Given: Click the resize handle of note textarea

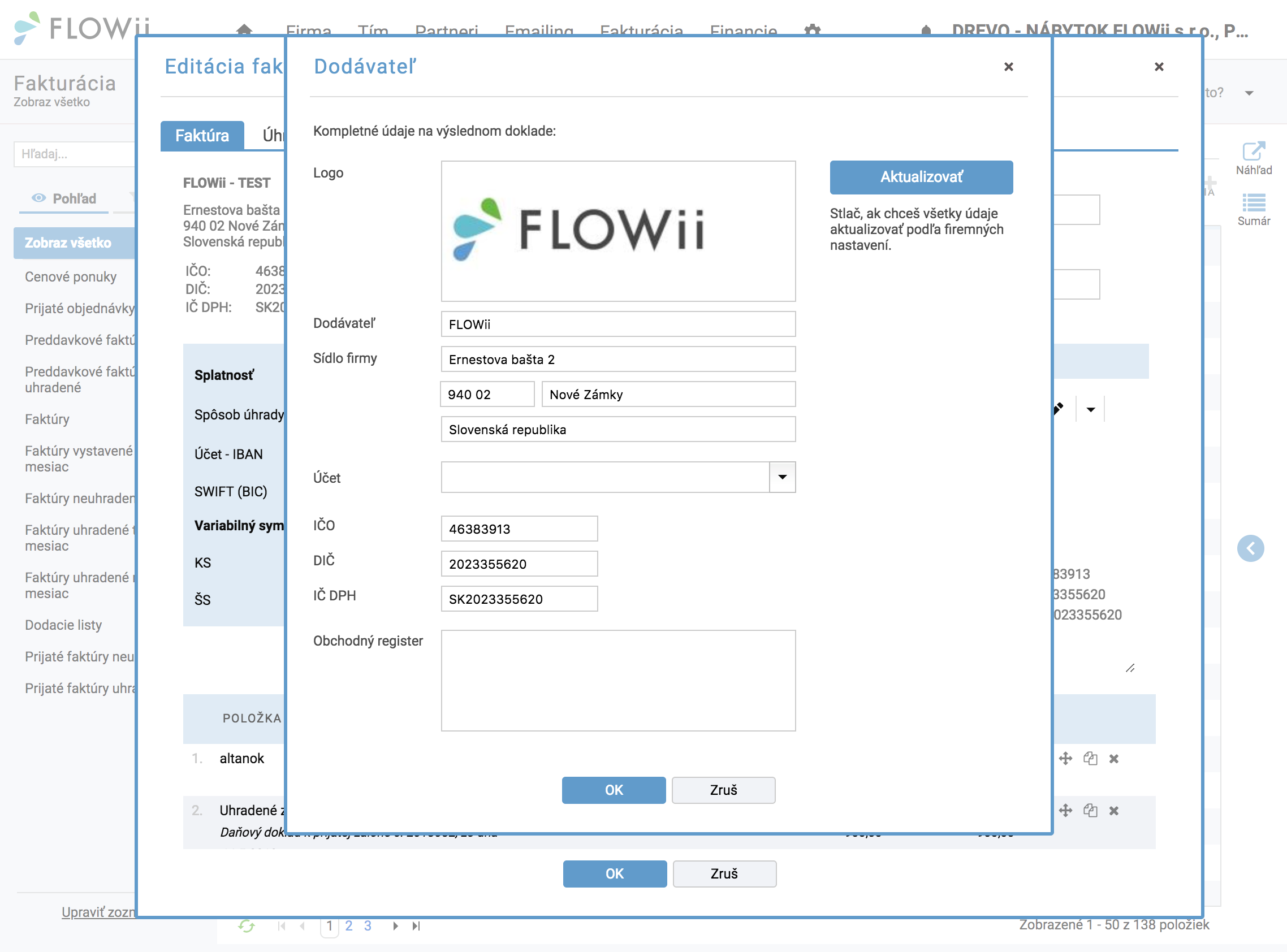Looking at the screenshot, I should coord(1130,668).
